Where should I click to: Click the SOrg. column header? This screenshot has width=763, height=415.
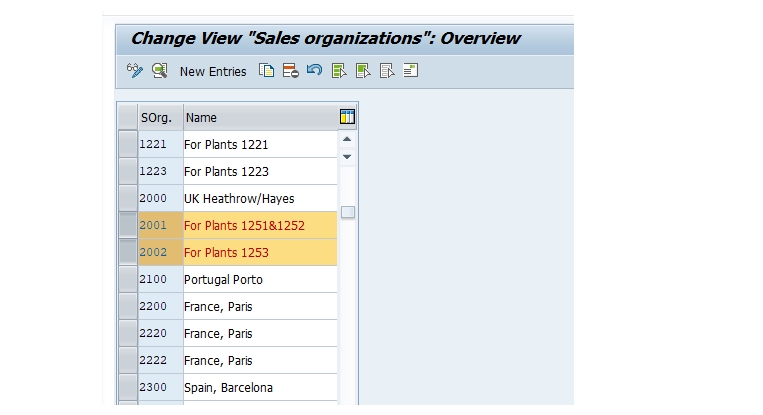point(161,117)
